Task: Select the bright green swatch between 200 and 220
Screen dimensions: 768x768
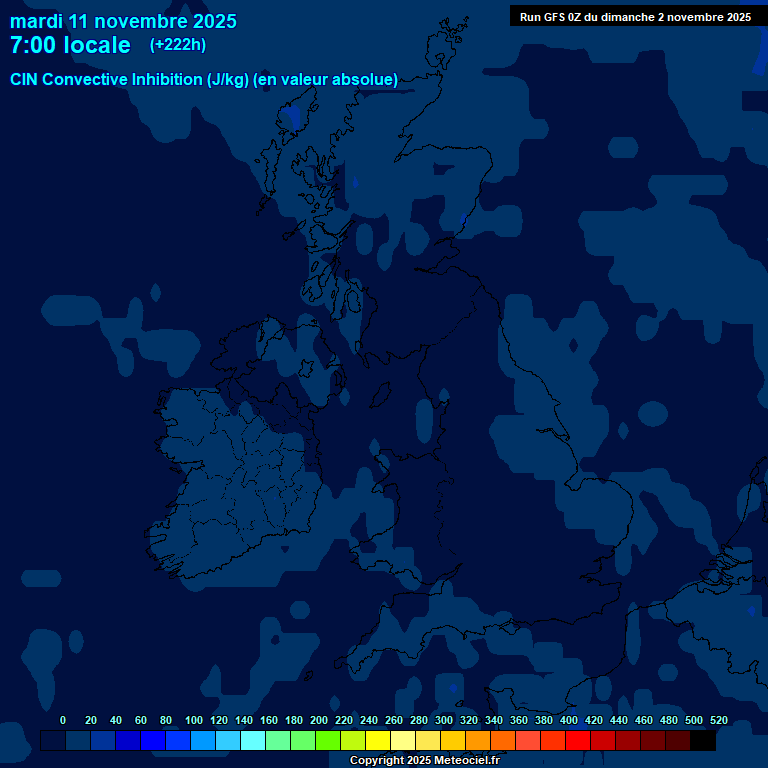Action: tap(328, 741)
